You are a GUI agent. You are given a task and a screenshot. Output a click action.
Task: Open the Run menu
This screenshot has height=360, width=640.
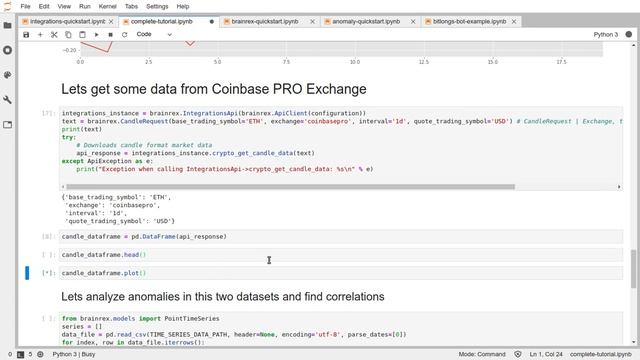click(84, 7)
